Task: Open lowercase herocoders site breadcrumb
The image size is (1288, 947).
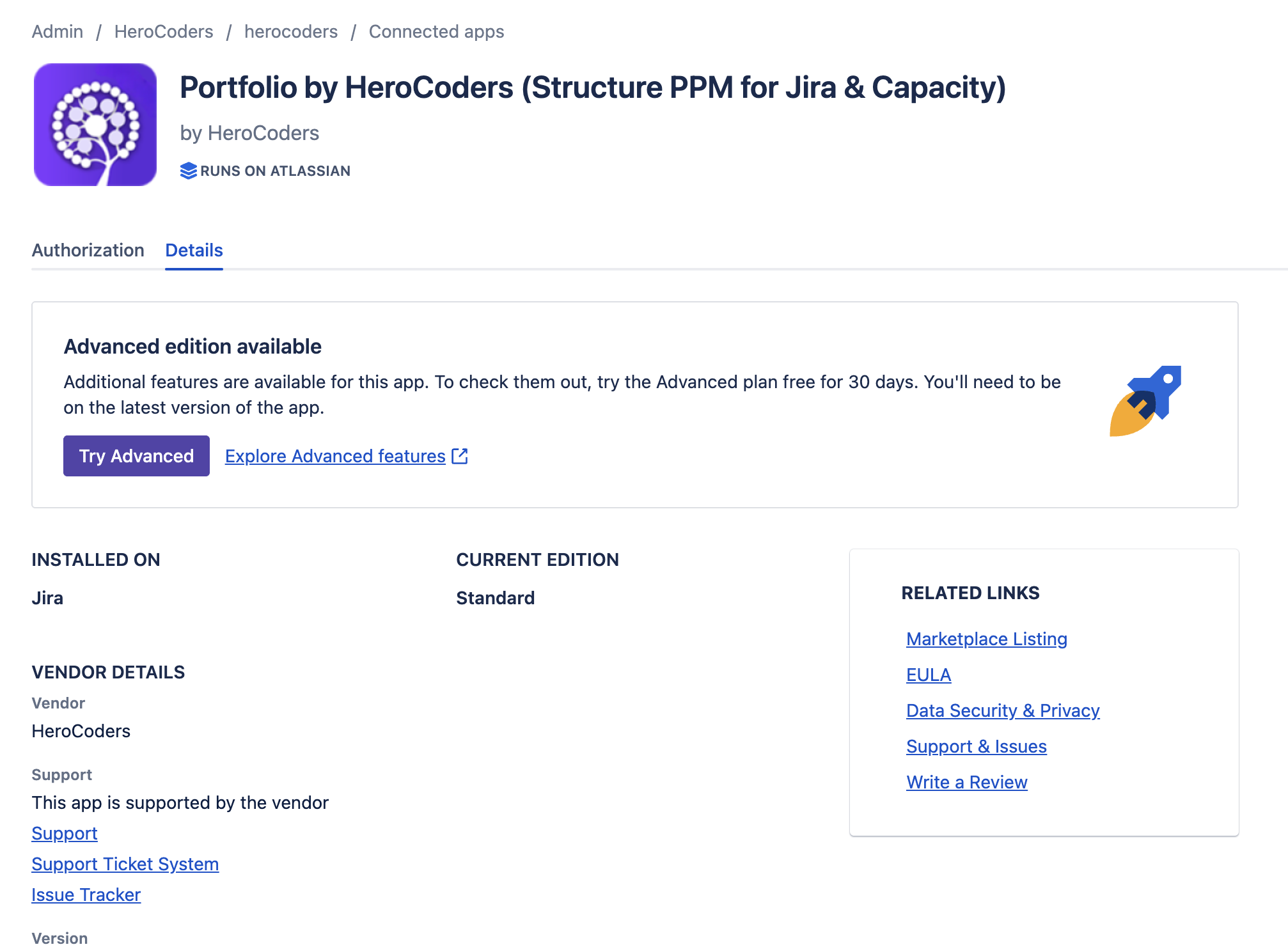Action: coord(291,31)
